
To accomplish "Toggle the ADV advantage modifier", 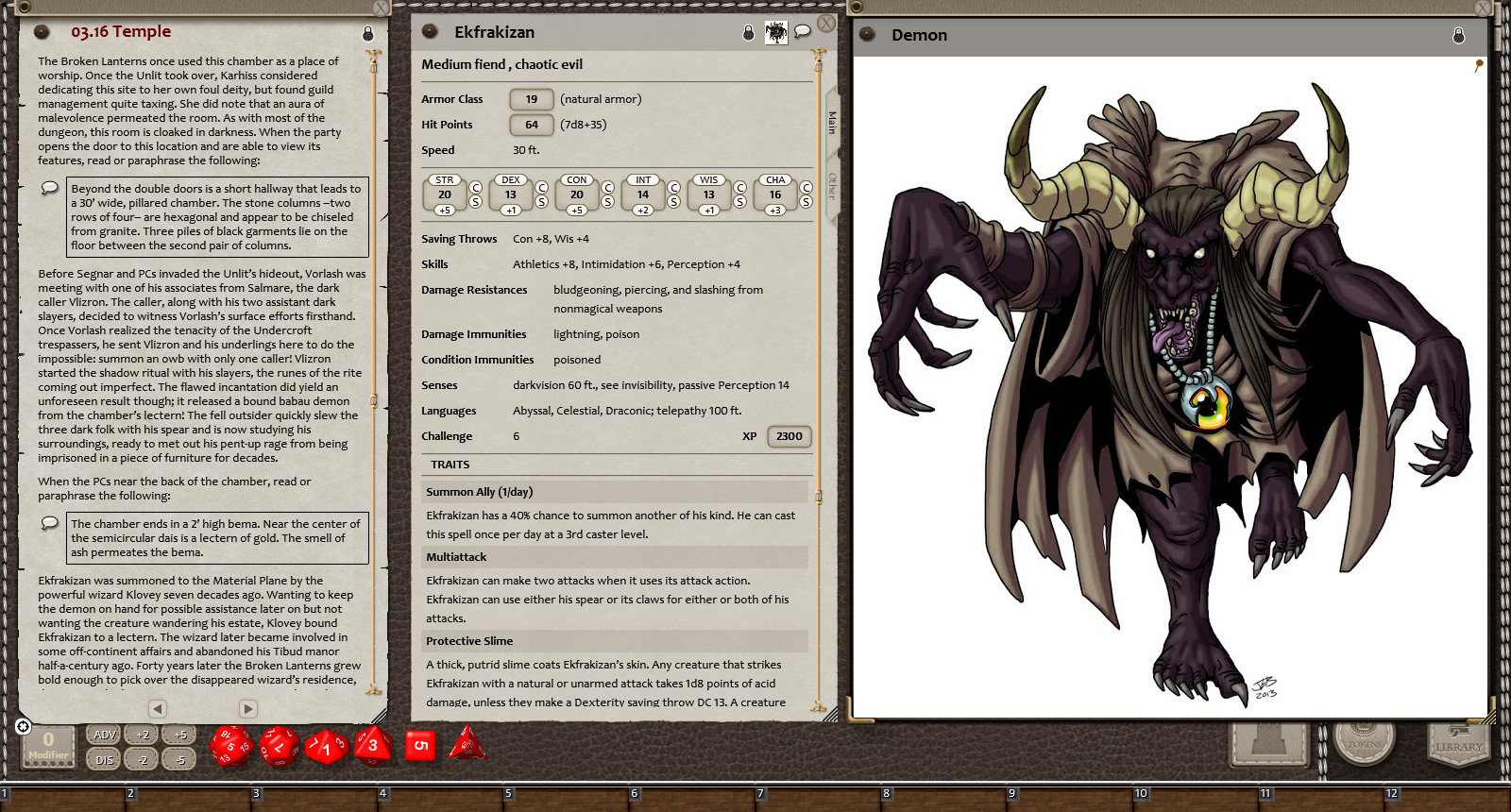I will (104, 735).
